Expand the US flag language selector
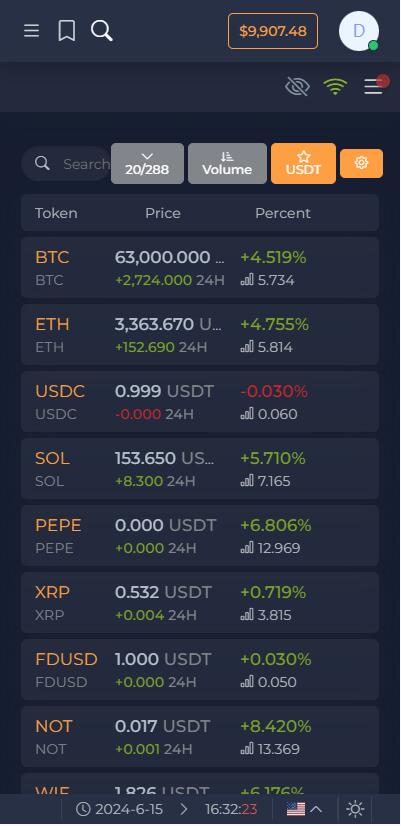Image resolution: width=401 pixels, height=826 pixels. pyautogui.click(x=305, y=809)
